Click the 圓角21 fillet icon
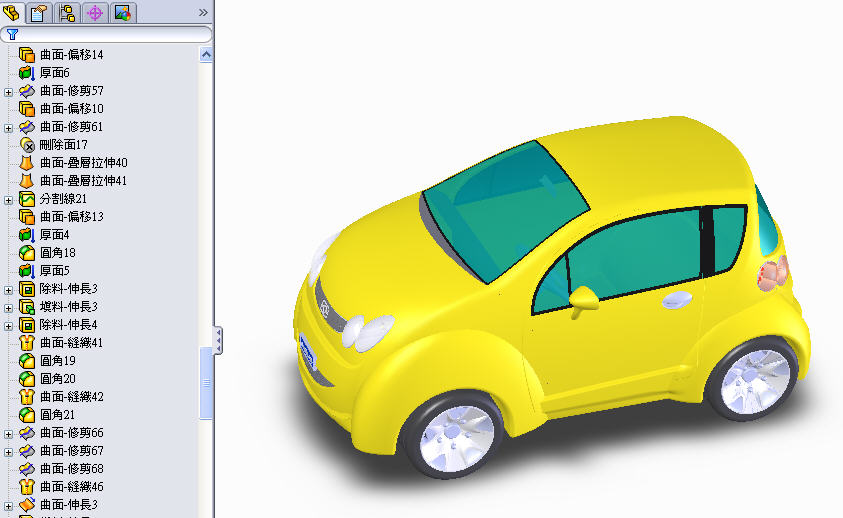The image size is (843, 518). pyautogui.click(x=27, y=415)
